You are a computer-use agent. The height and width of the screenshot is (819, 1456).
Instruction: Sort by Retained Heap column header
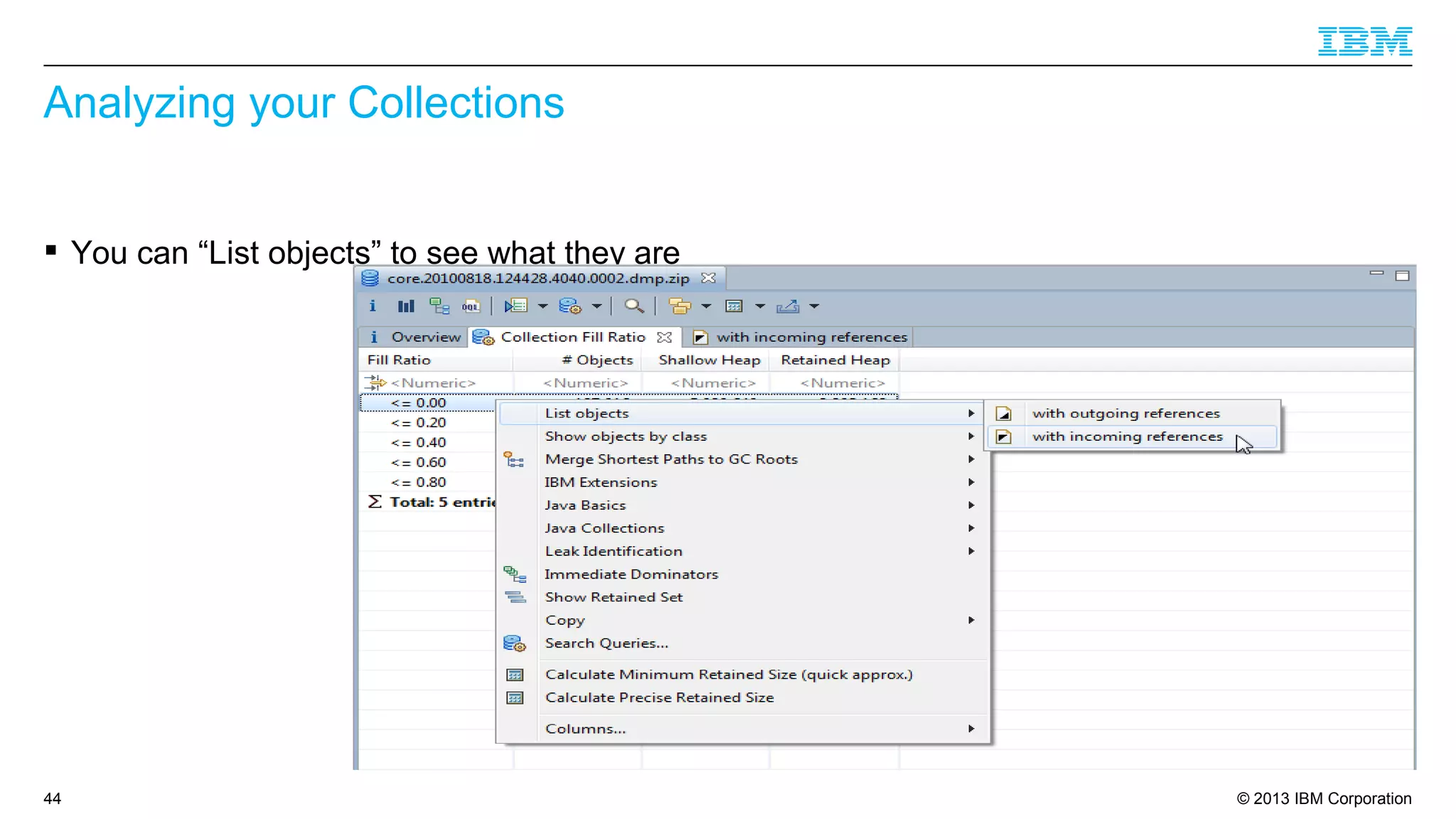pos(835,360)
